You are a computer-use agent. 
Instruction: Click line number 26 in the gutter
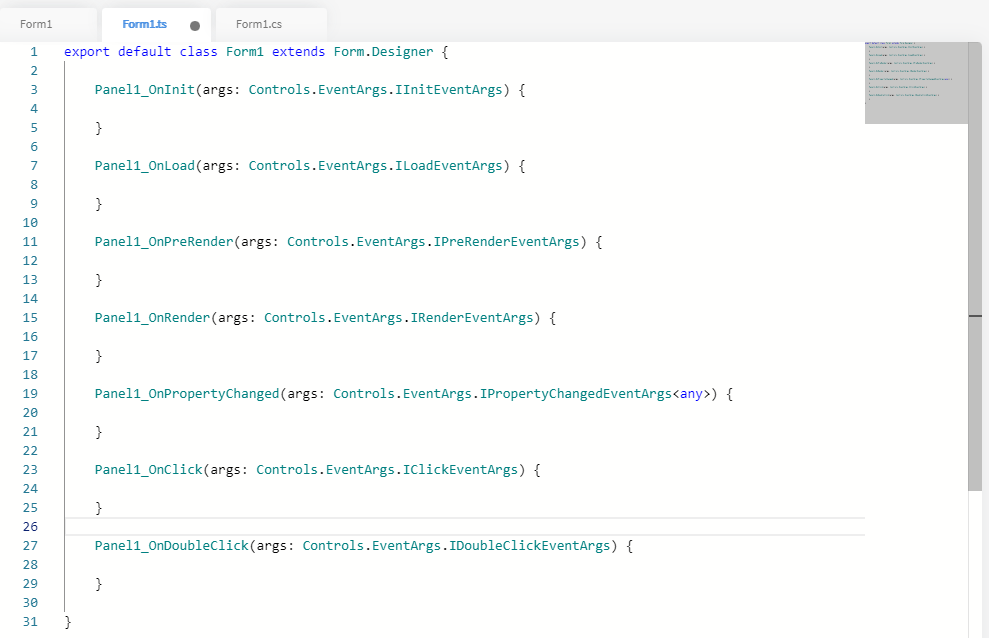point(29,527)
